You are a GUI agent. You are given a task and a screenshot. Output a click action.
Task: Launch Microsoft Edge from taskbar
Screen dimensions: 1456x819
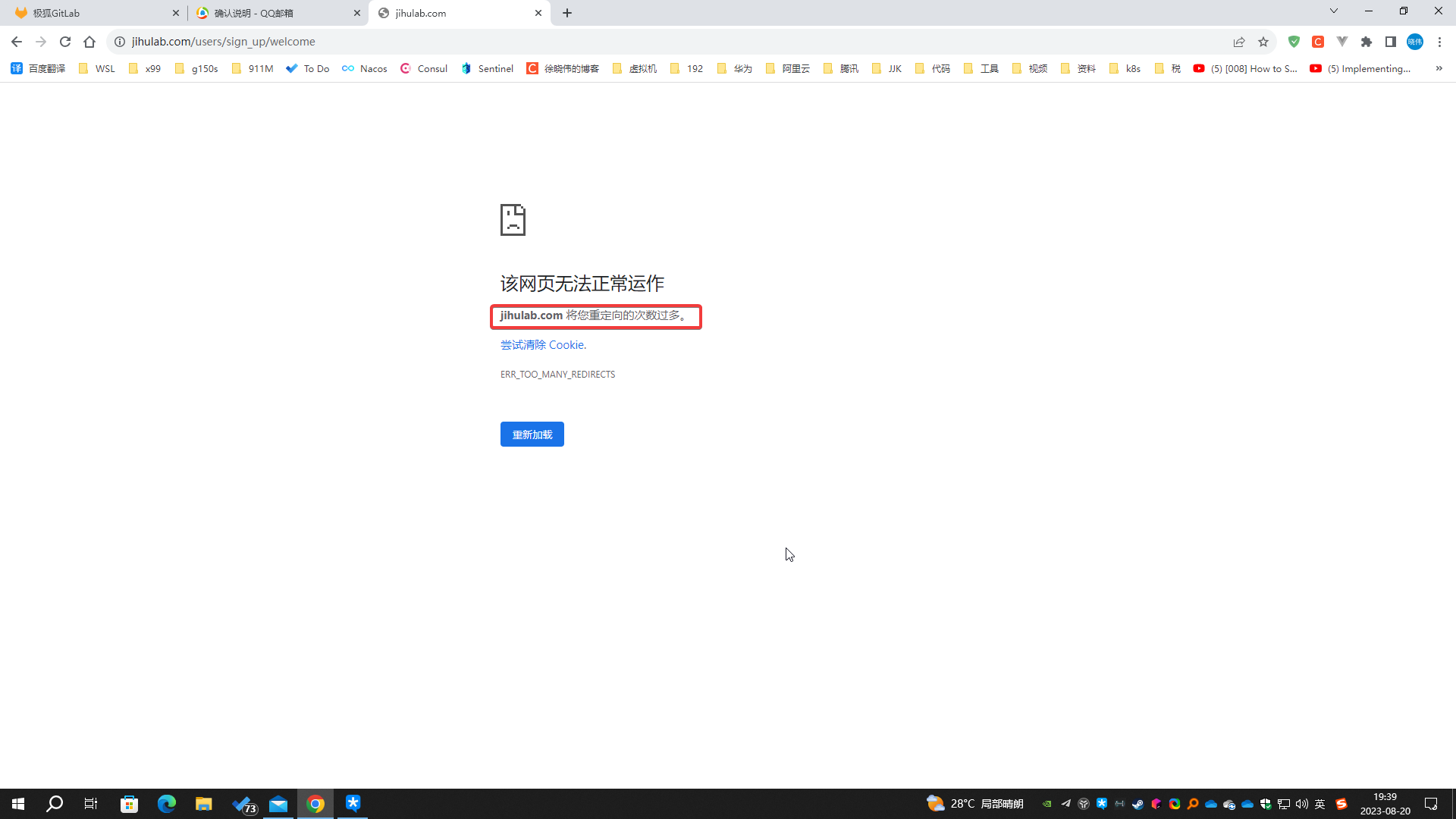166,804
